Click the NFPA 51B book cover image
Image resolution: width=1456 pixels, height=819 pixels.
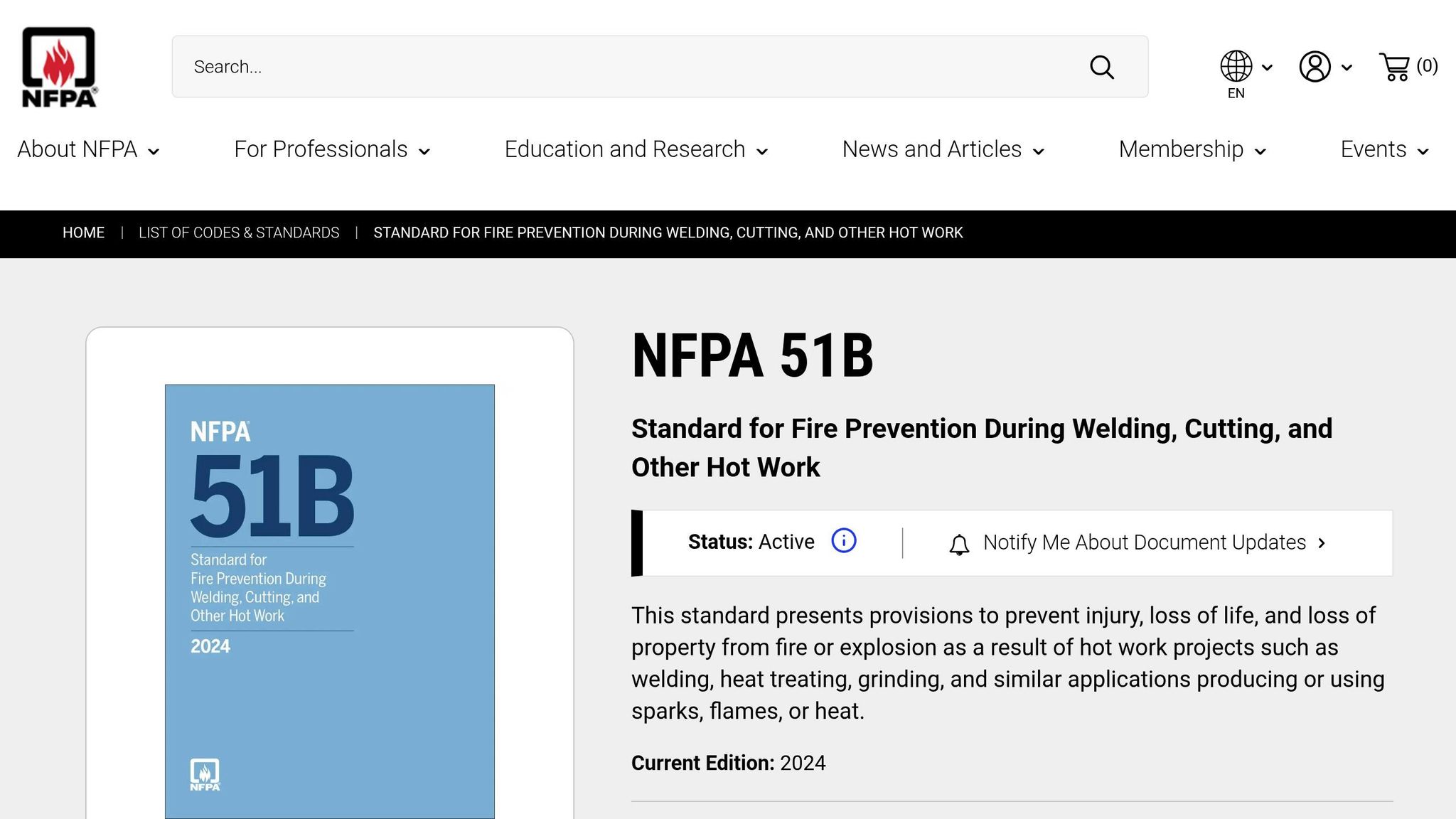(330, 601)
